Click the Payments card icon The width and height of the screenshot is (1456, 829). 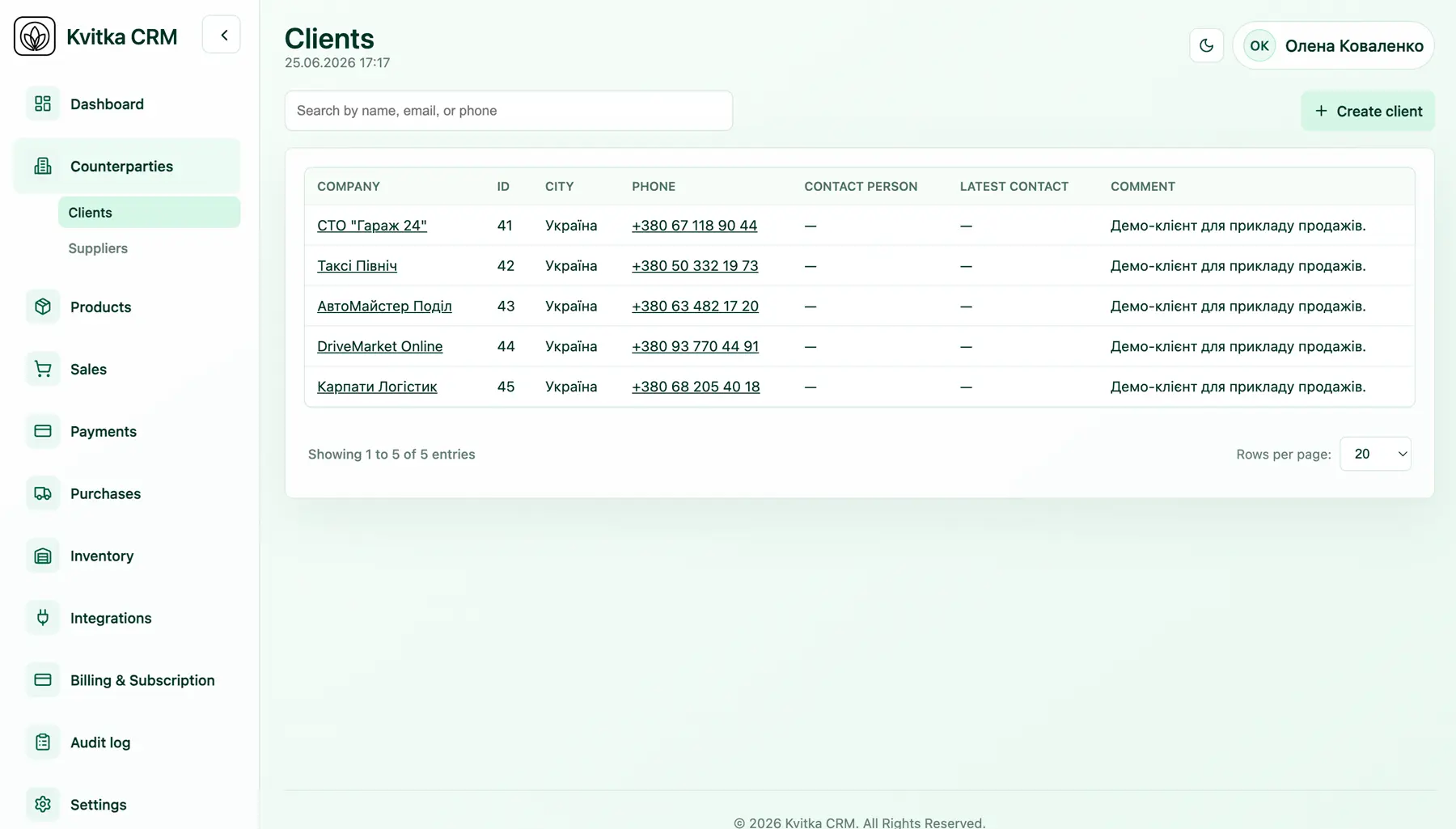pos(43,431)
